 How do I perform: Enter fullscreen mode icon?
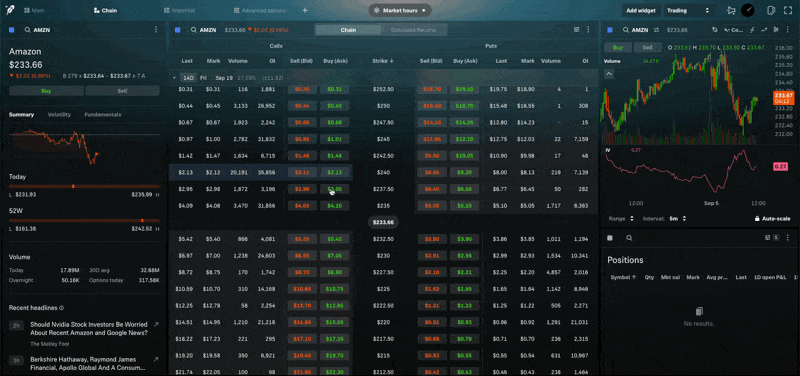[787, 10]
